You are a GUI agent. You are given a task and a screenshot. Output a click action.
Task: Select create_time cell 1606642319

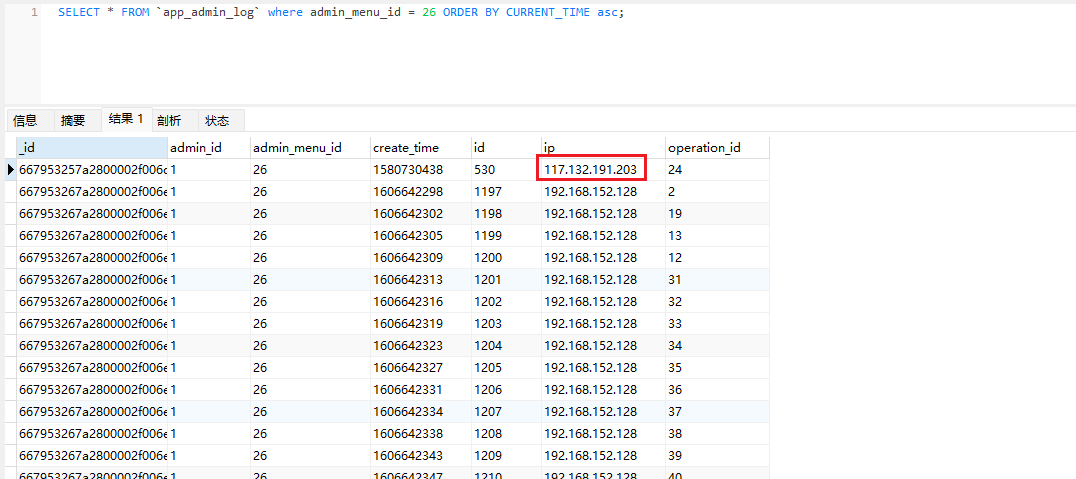(420, 323)
